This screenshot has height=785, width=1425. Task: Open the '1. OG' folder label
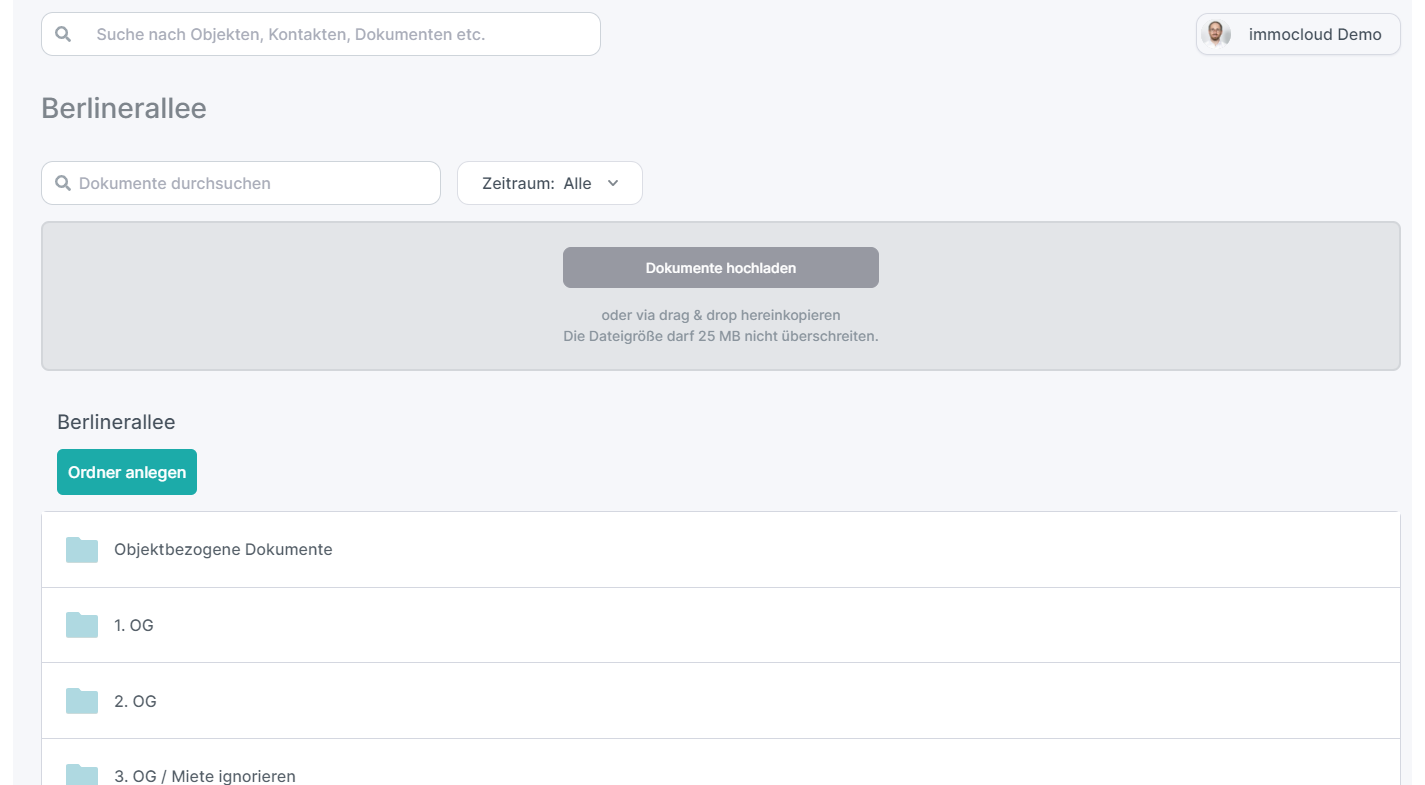coord(134,625)
